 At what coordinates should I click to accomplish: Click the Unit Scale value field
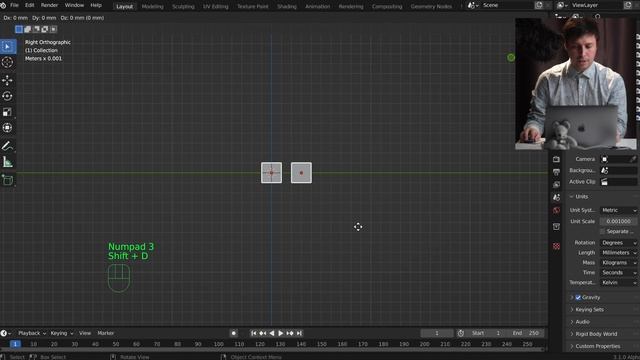pyautogui.click(x=618, y=221)
